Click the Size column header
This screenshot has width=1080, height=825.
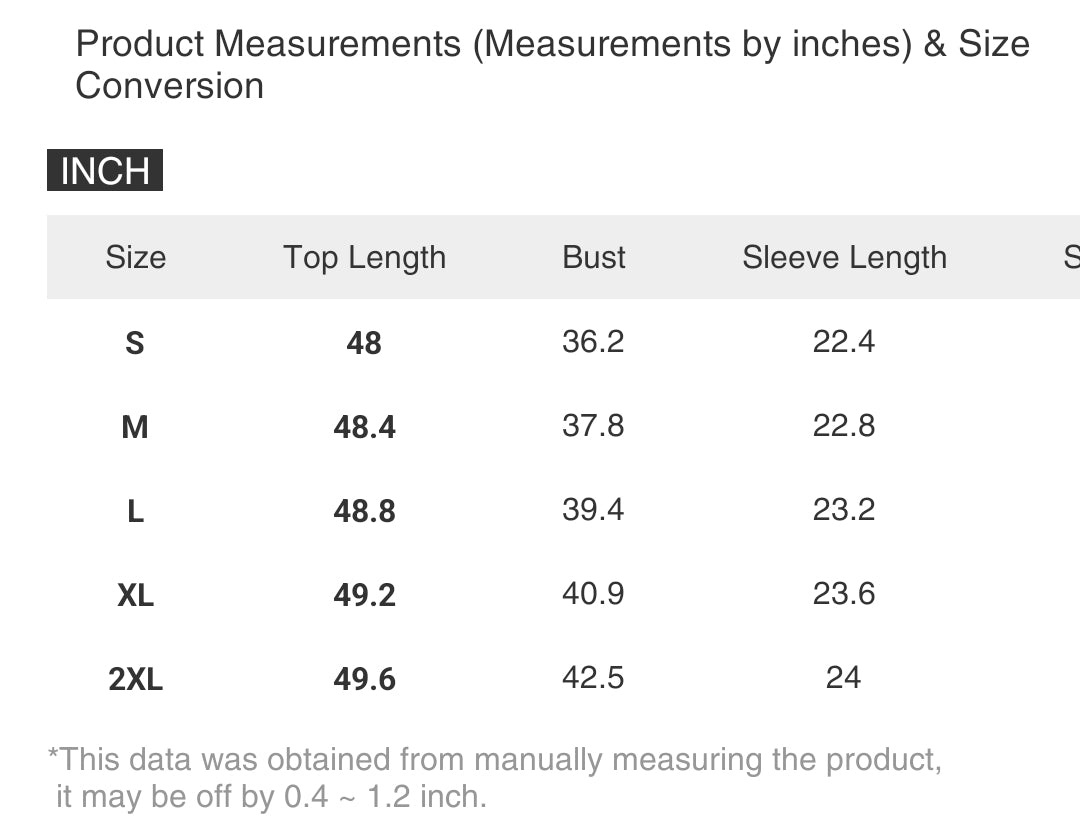(135, 257)
